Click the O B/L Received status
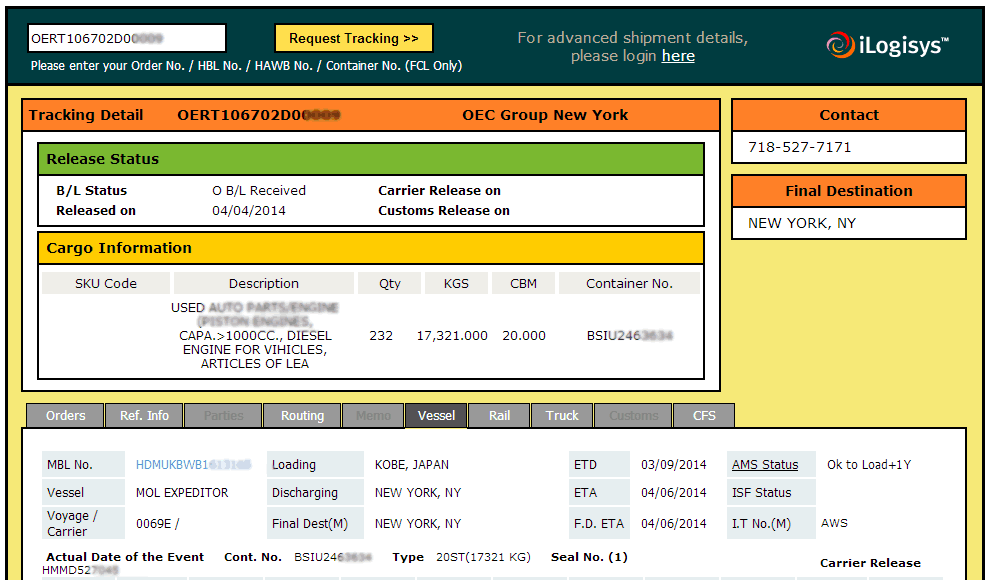 (259, 190)
